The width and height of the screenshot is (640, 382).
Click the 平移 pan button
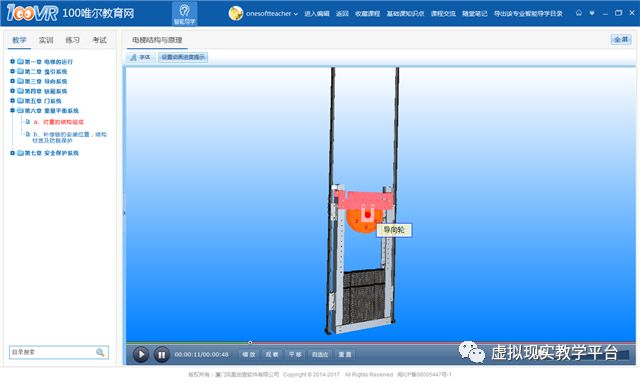tap(295, 355)
